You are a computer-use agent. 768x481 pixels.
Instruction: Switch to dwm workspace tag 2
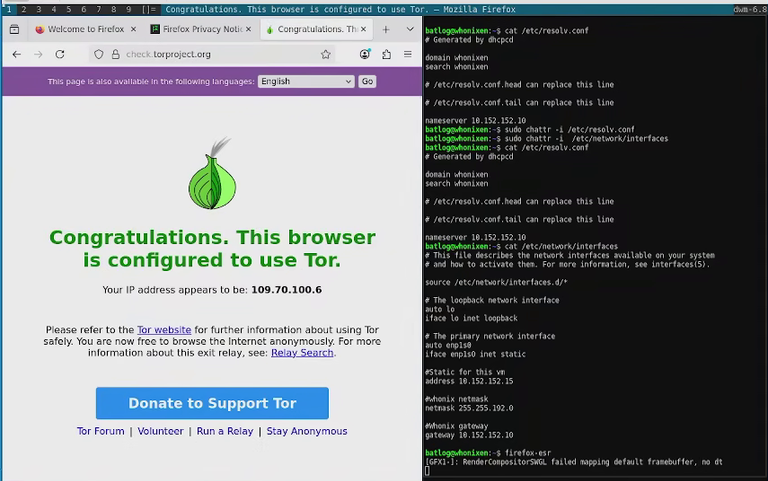tap(24, 9)
